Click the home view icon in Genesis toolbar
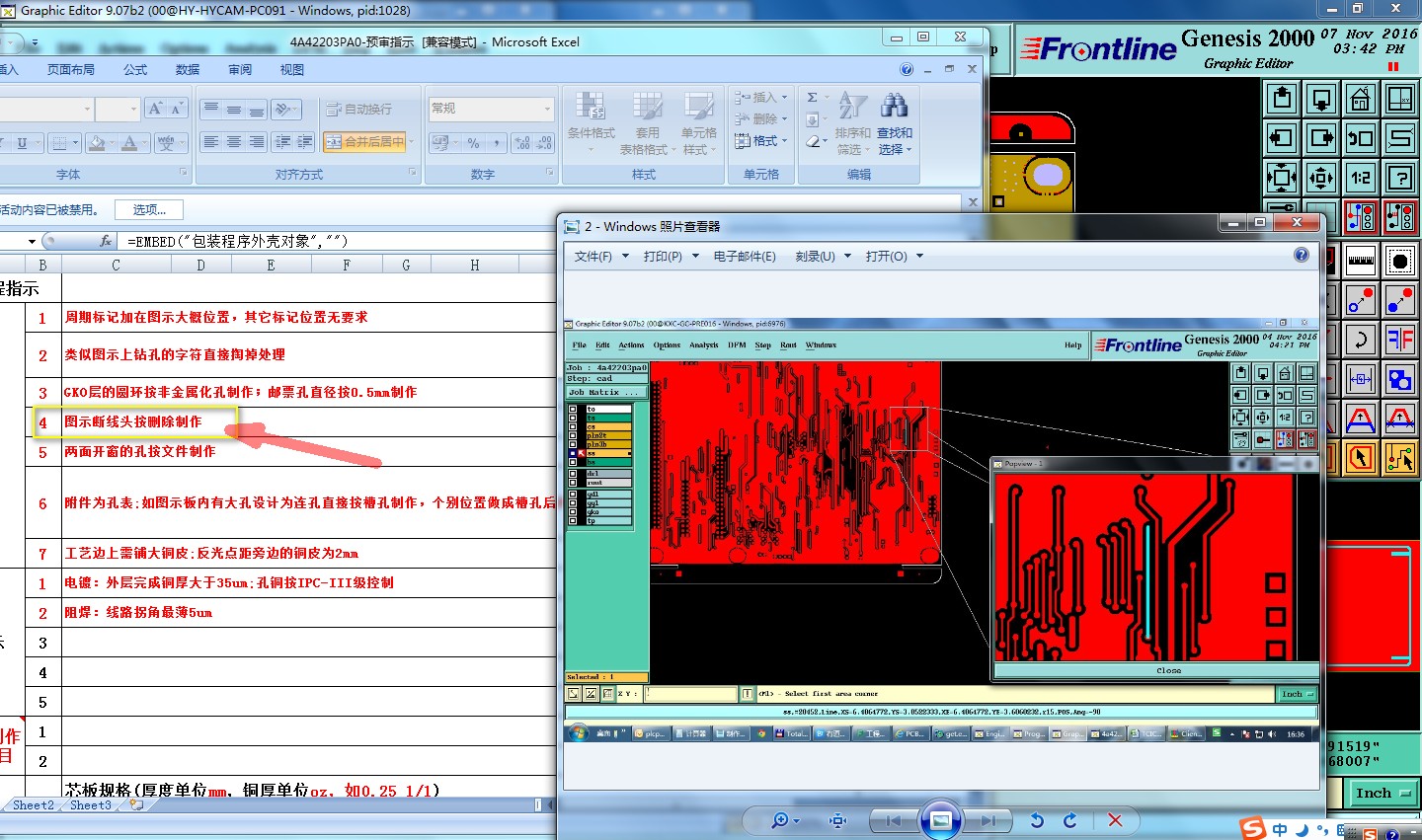This screenshot has height=840, width=1422. pos(1361,99)
